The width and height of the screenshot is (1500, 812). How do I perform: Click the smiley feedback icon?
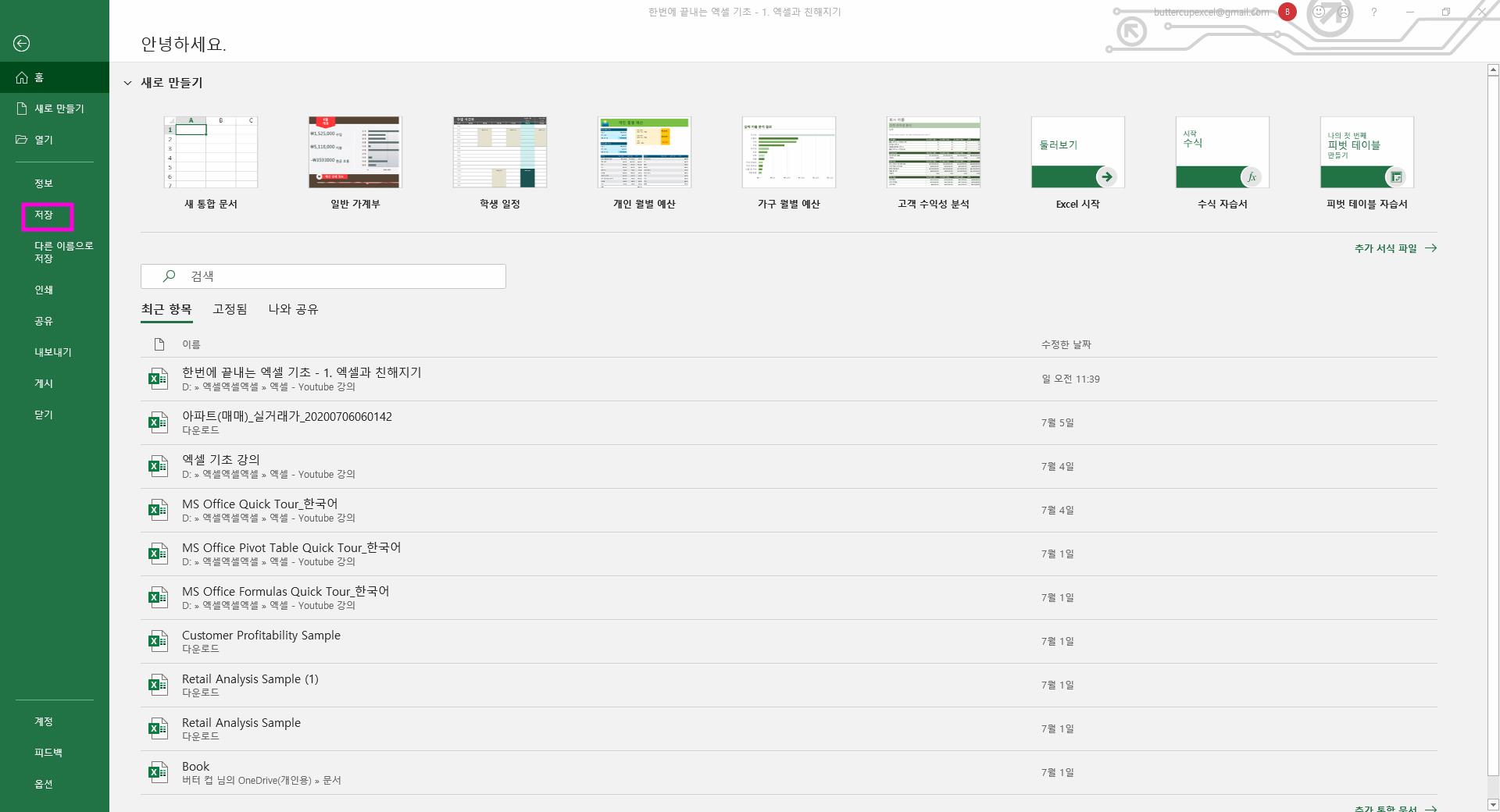tap(1319, 12)
